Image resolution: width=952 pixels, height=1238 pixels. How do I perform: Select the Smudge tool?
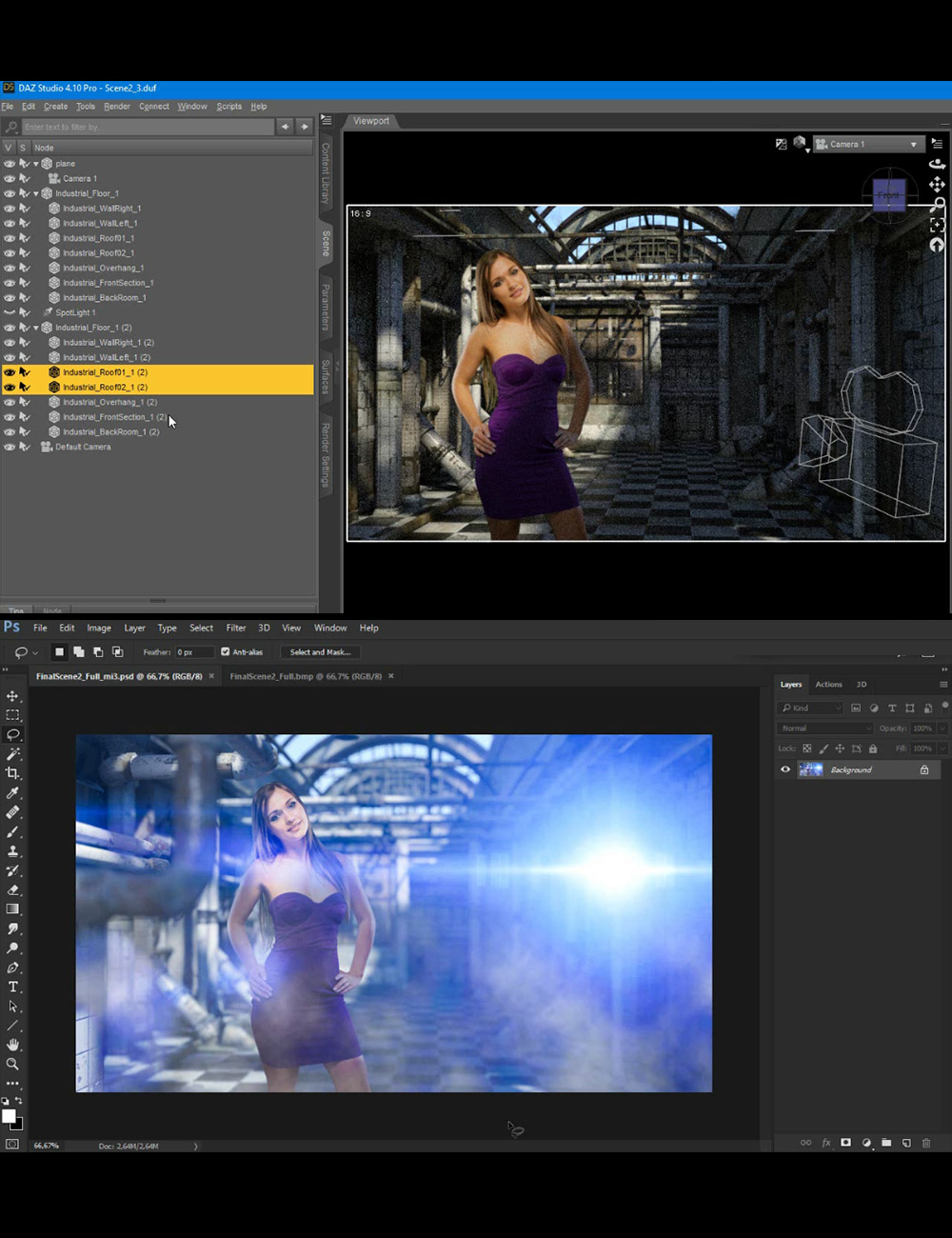[x=12, y=928]
